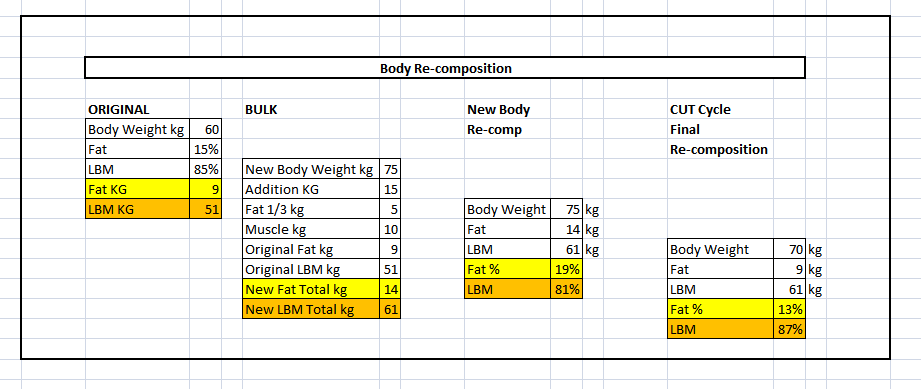The image size is (921, 389).
Task: Select the final LBM 87% cell
Action: point(789,329)
